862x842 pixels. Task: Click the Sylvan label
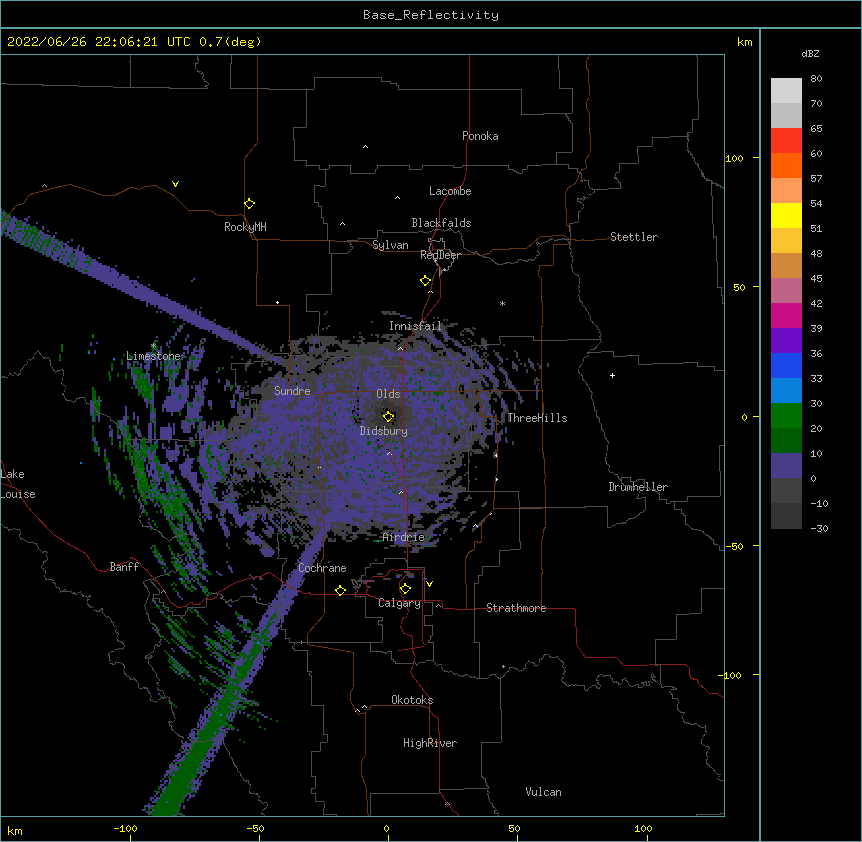click(390, 245)
